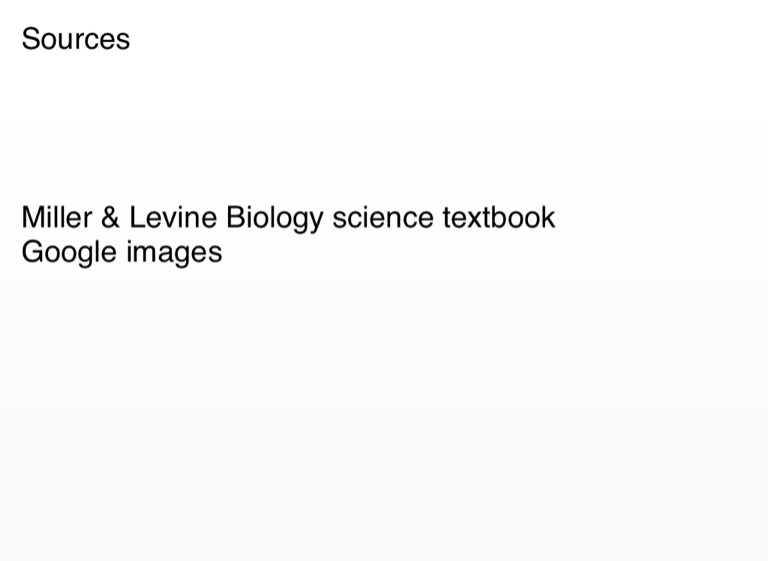Click the word Google

[69, 252]
